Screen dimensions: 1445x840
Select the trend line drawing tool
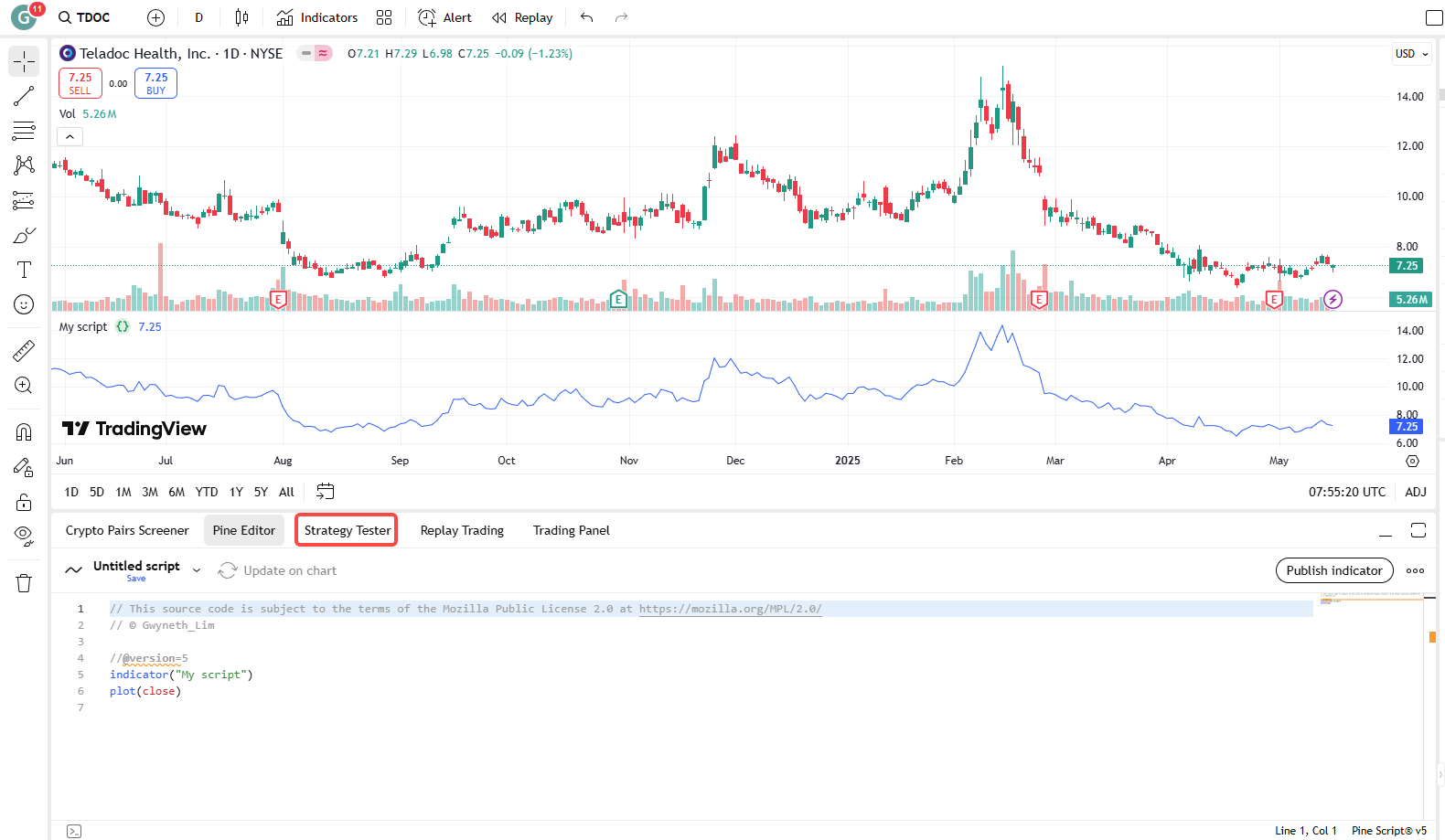[24, 96]
